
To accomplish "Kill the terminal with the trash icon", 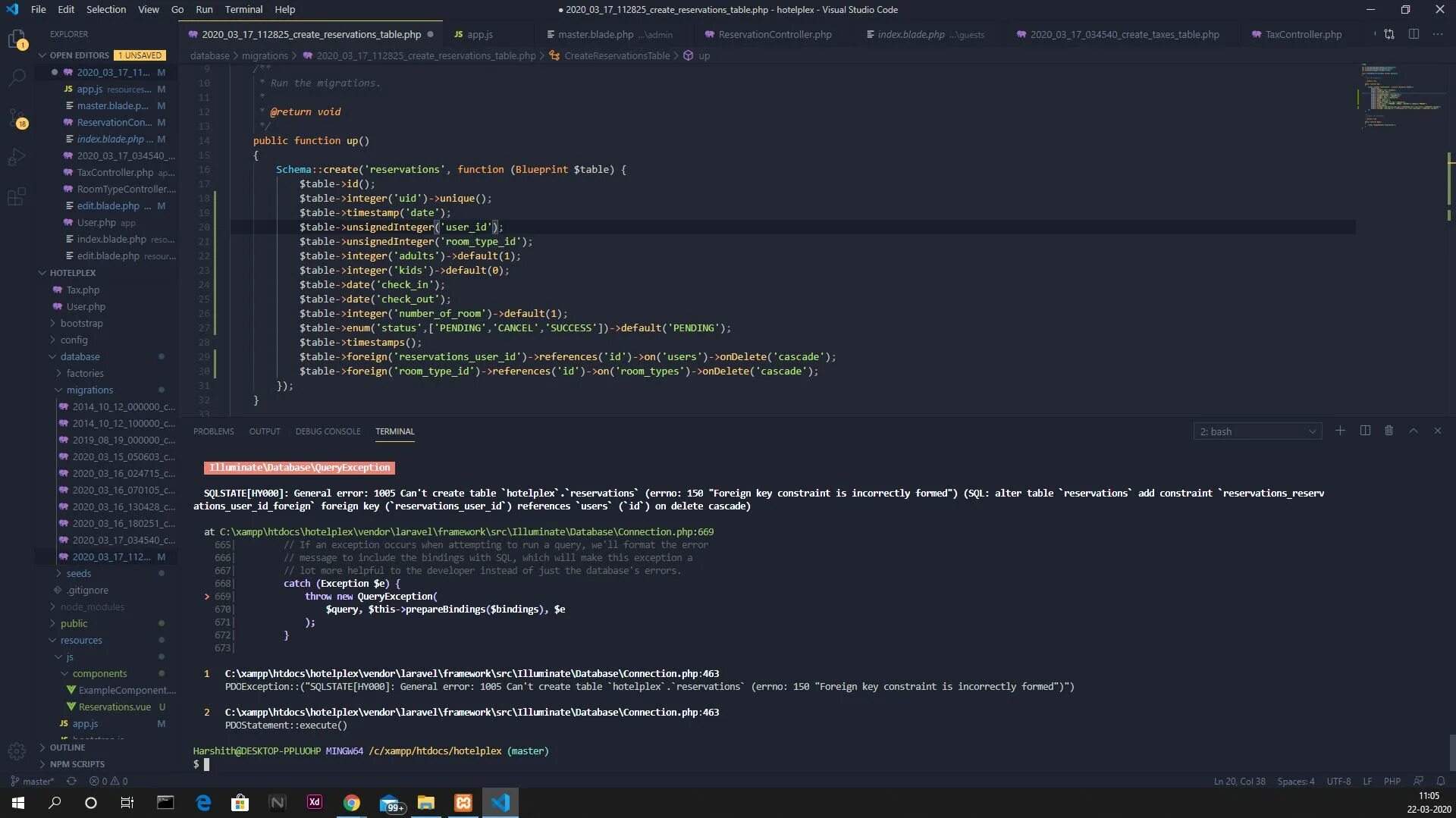I will [x=1389, y=431].
